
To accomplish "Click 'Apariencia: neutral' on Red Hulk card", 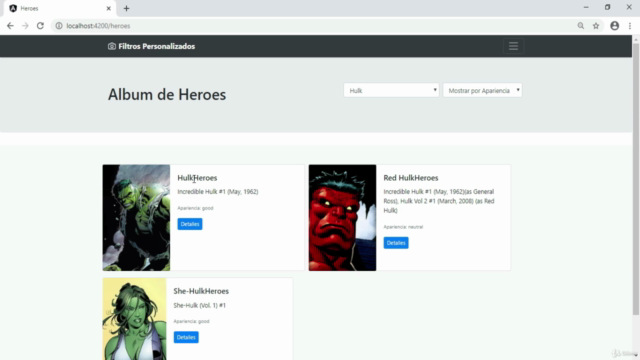I will tap(403, 227).
